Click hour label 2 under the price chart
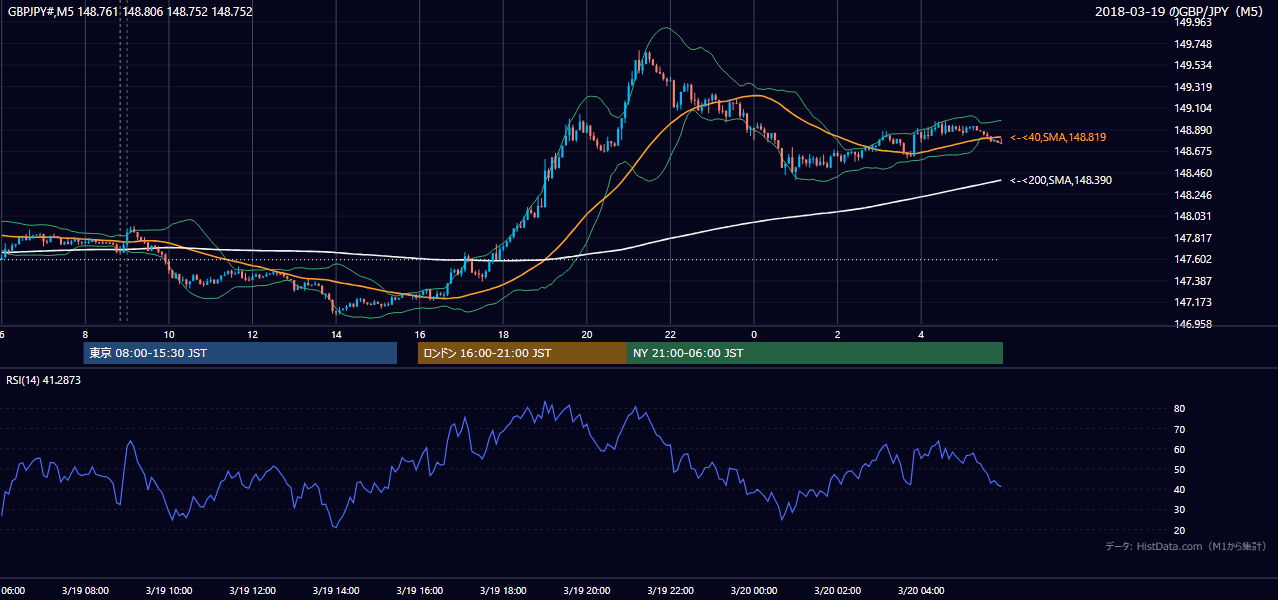Screen dimensions: 1278x600 click(837, 334)
